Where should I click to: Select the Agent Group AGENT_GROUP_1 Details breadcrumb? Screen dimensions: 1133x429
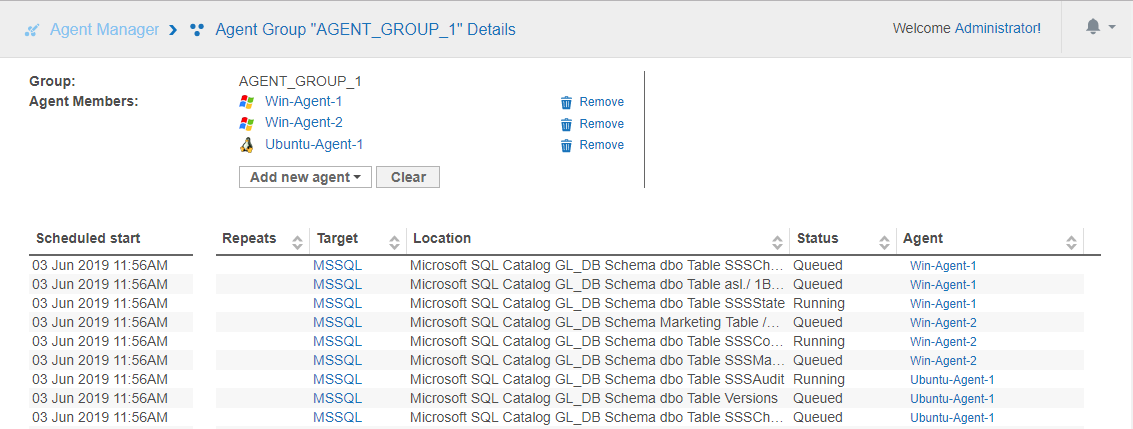[365, 30]
